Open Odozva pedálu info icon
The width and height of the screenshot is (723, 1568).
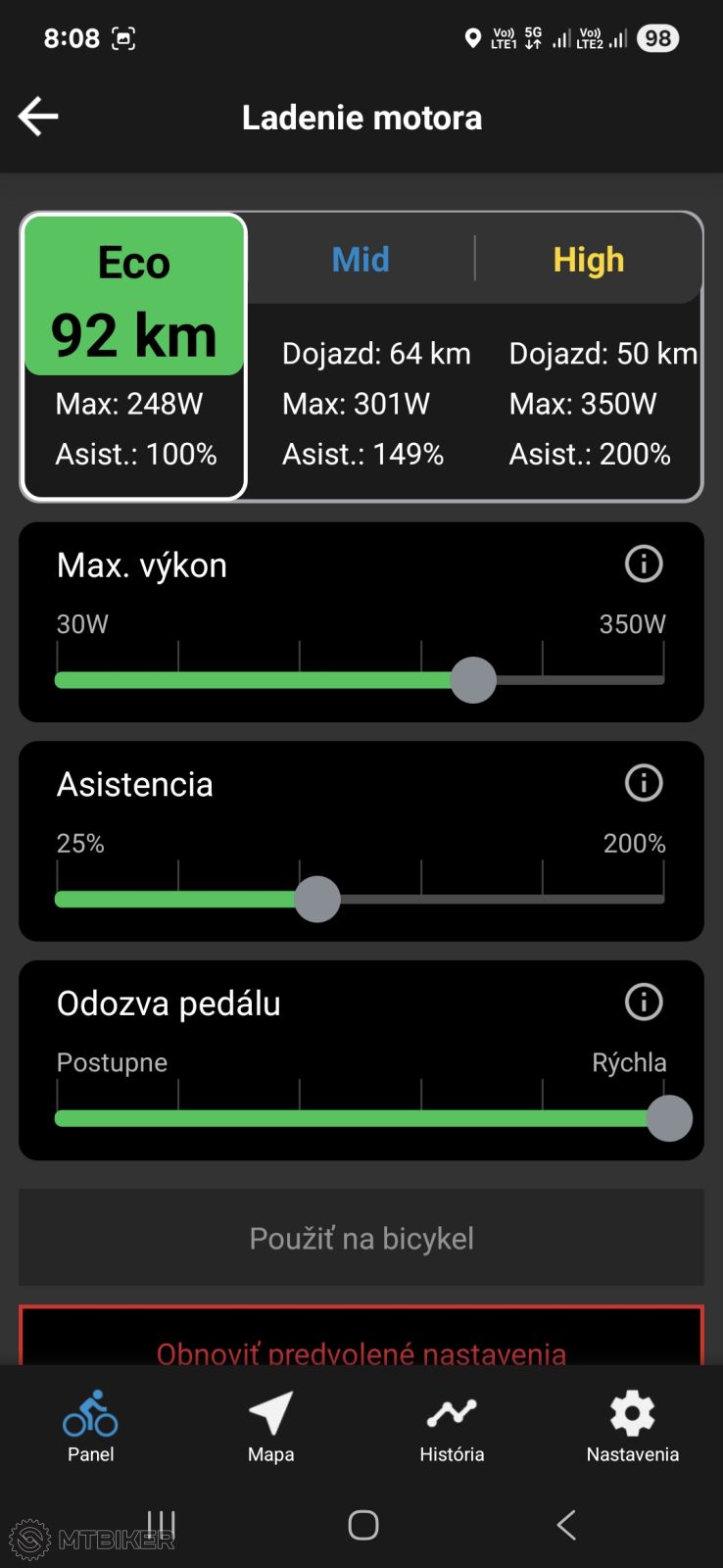[x=644, y=1003]
